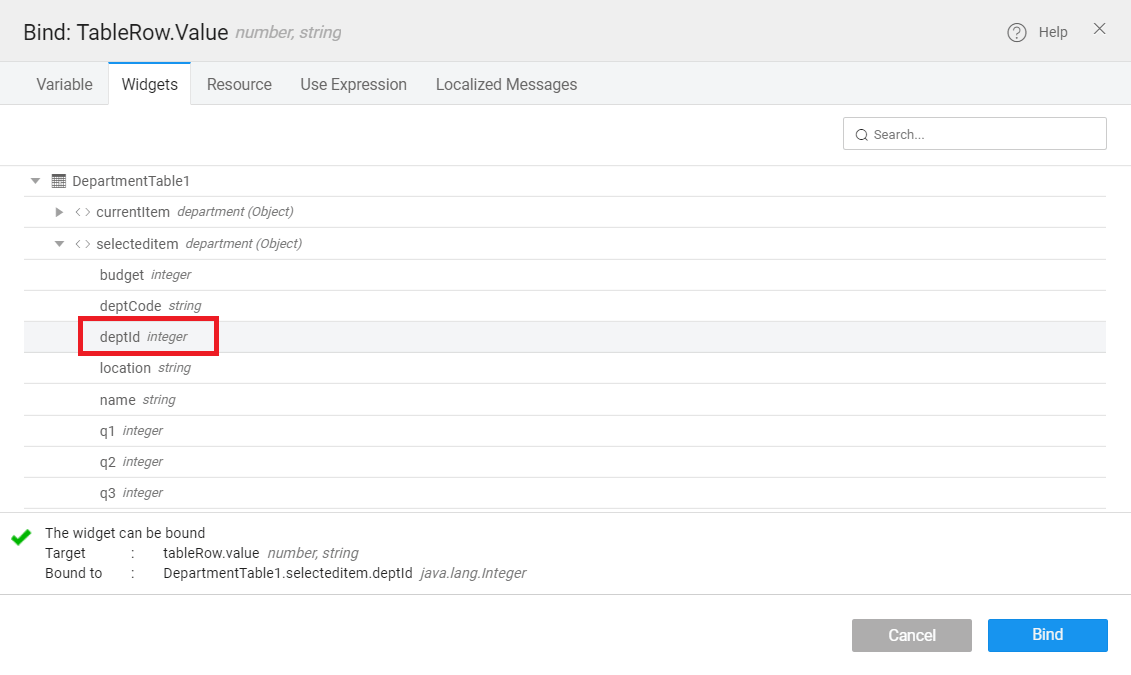Click the DepartmentTable1 table icon
Image resolution: width=1131 pixels, height=675 pixels.
(x=59, y=181)
